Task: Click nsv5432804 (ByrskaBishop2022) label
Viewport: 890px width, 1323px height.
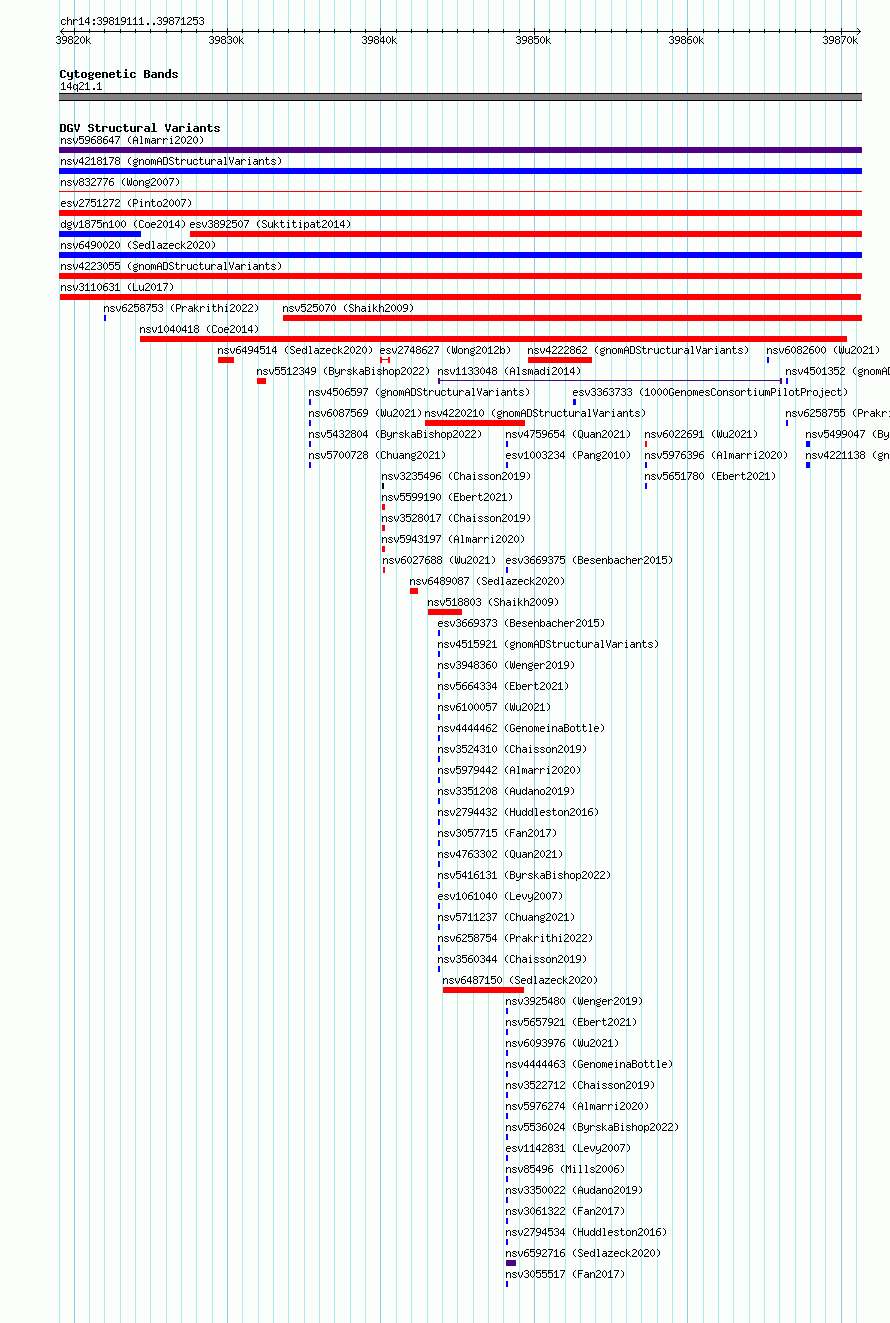Action: pyautogui.click(x=395, y=434)
